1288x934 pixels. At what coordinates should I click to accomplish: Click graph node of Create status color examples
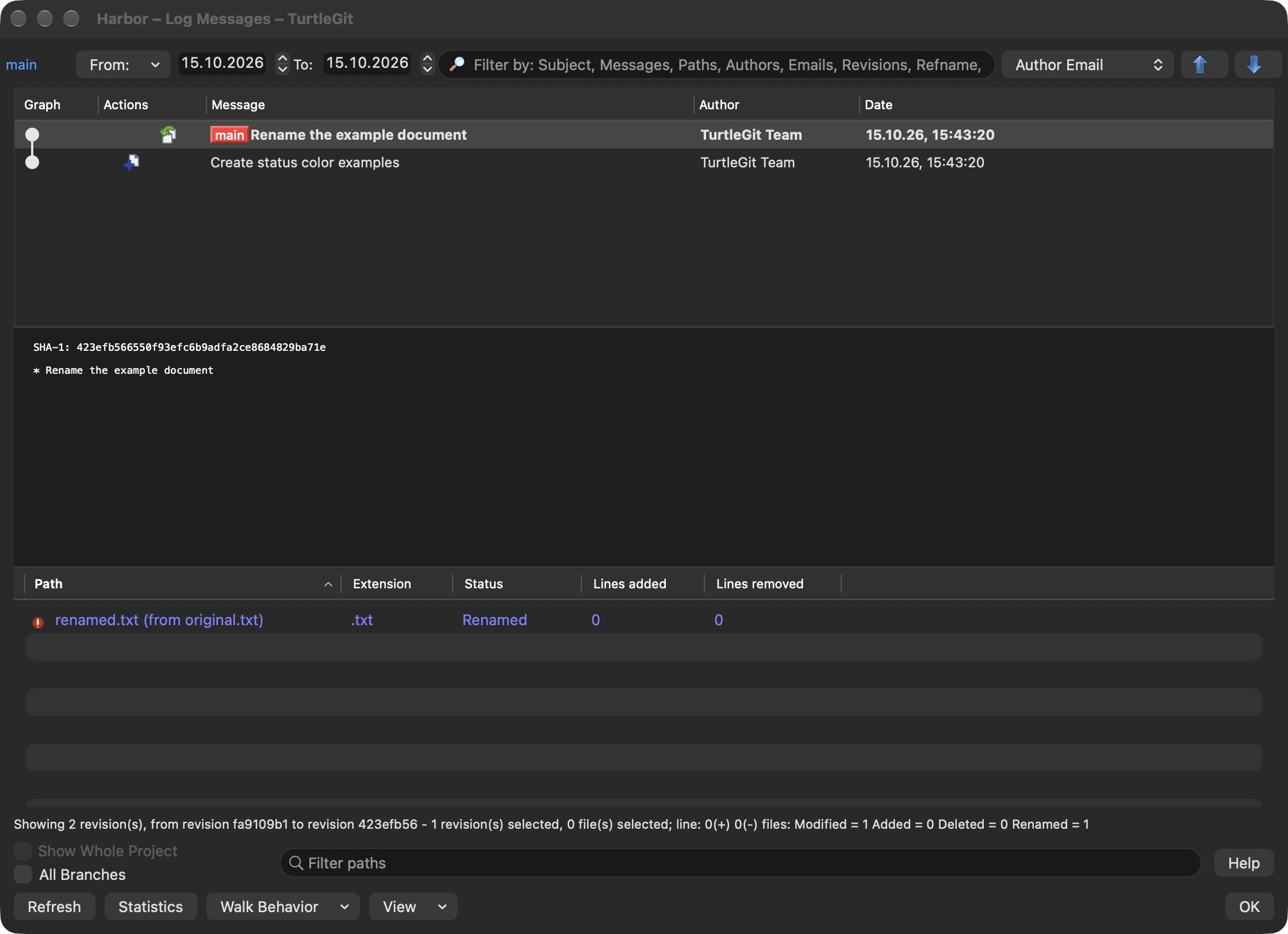click(x=32, y=162)
